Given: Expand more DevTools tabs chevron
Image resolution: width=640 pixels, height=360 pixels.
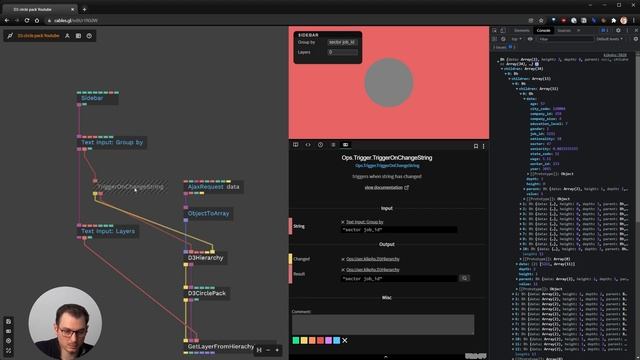Looking at the screenshot, I should pos(578,31).
